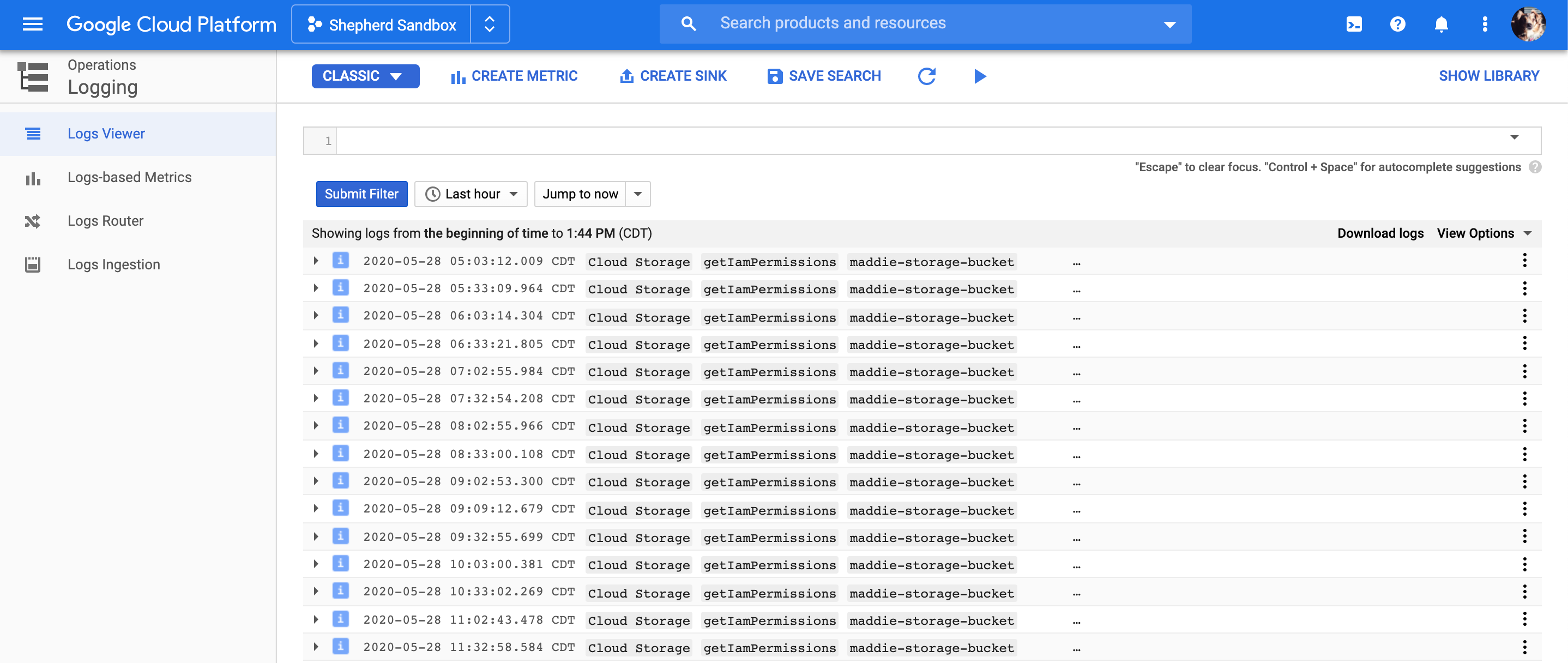Open the Help question mark icon
This screenshot has width=1568, height=663.
click(x=1397, y=25)
